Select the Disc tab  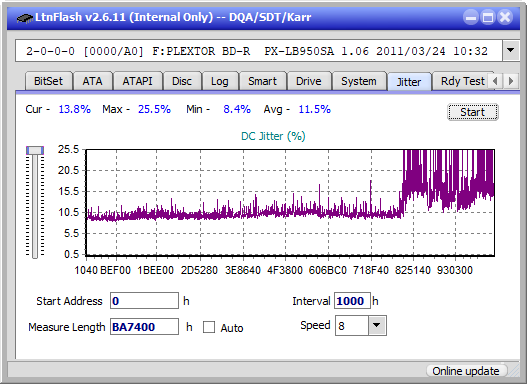[182, 81]
